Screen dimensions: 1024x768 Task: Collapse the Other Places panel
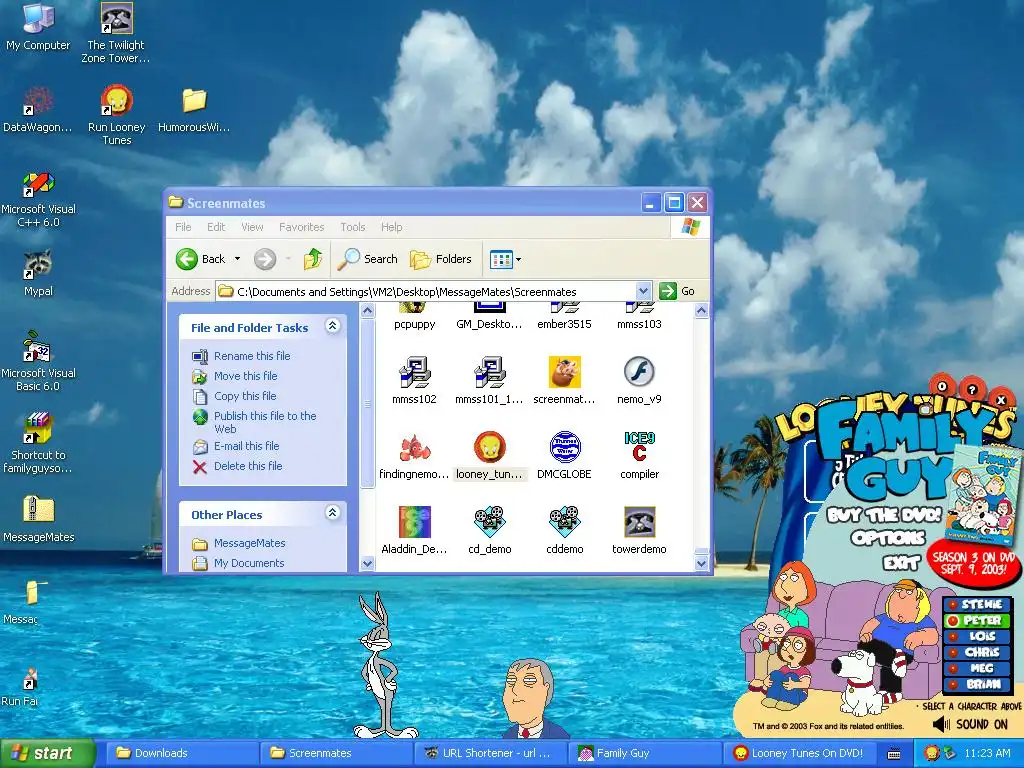(333, 513)
